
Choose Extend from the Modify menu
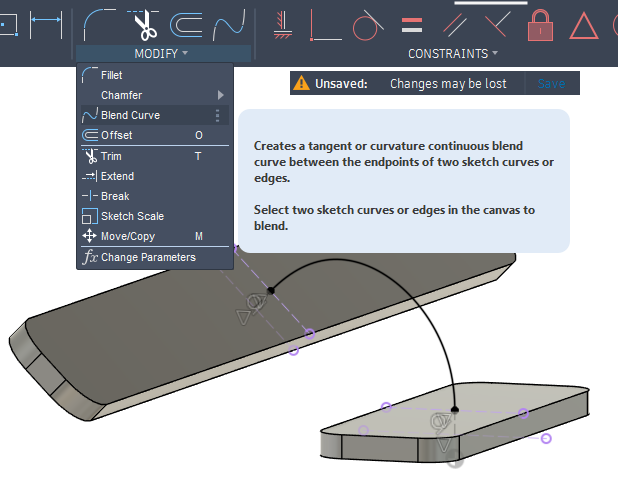tap(155, 176)
